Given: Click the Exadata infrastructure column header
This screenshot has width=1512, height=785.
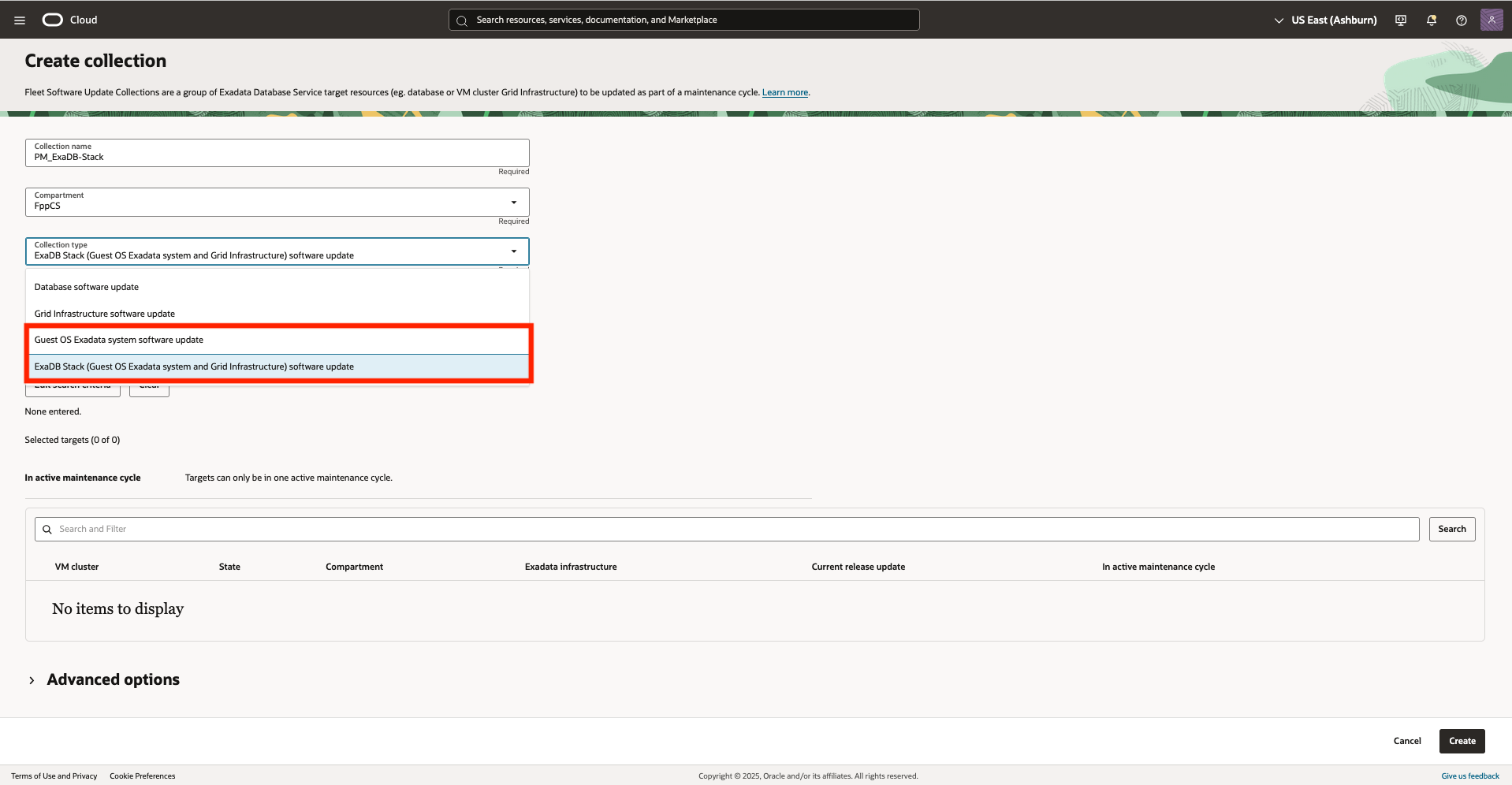Looking at the screenshot, I should pyautogui.click(x=571, y=567).
